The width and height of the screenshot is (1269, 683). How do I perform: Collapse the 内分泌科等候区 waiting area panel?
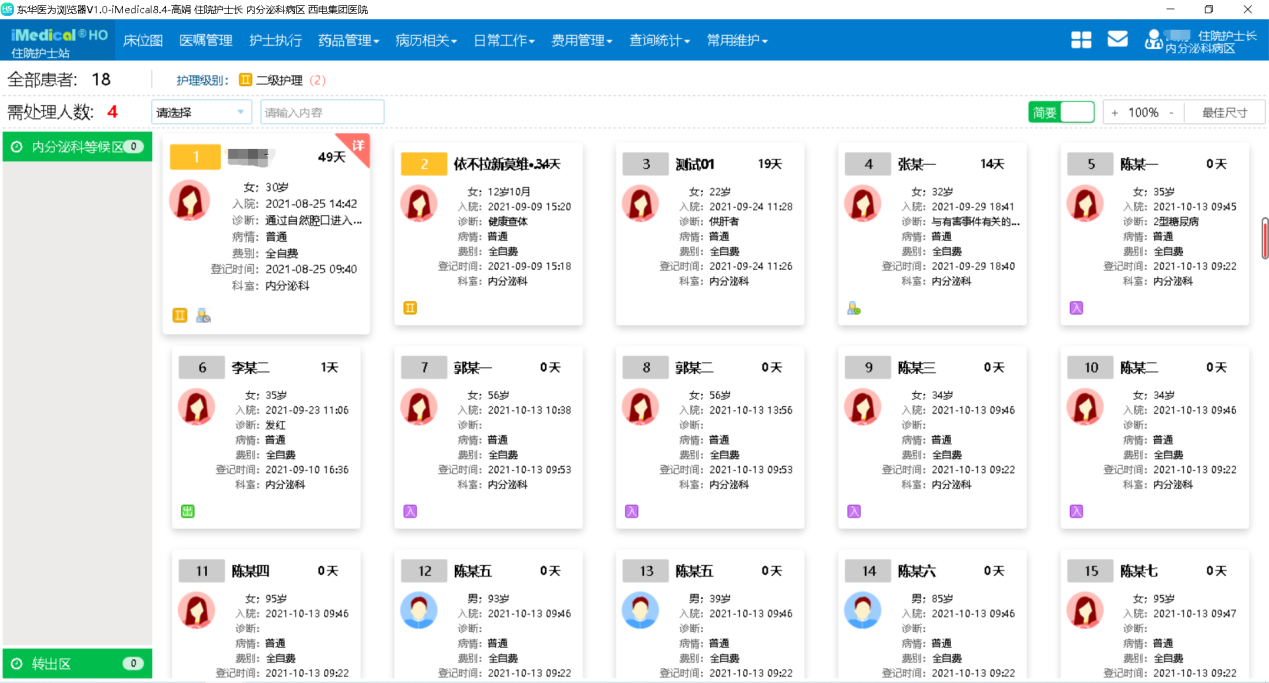pos(77,147)
